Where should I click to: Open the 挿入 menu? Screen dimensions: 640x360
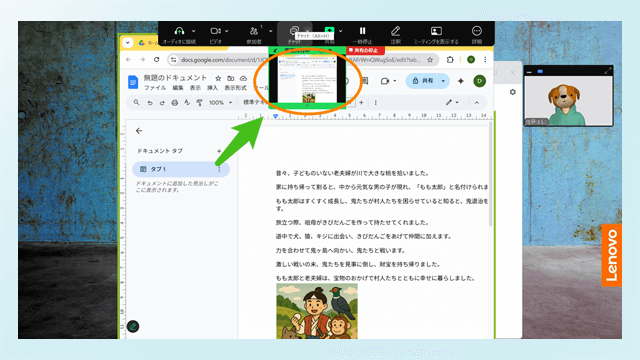212,88
